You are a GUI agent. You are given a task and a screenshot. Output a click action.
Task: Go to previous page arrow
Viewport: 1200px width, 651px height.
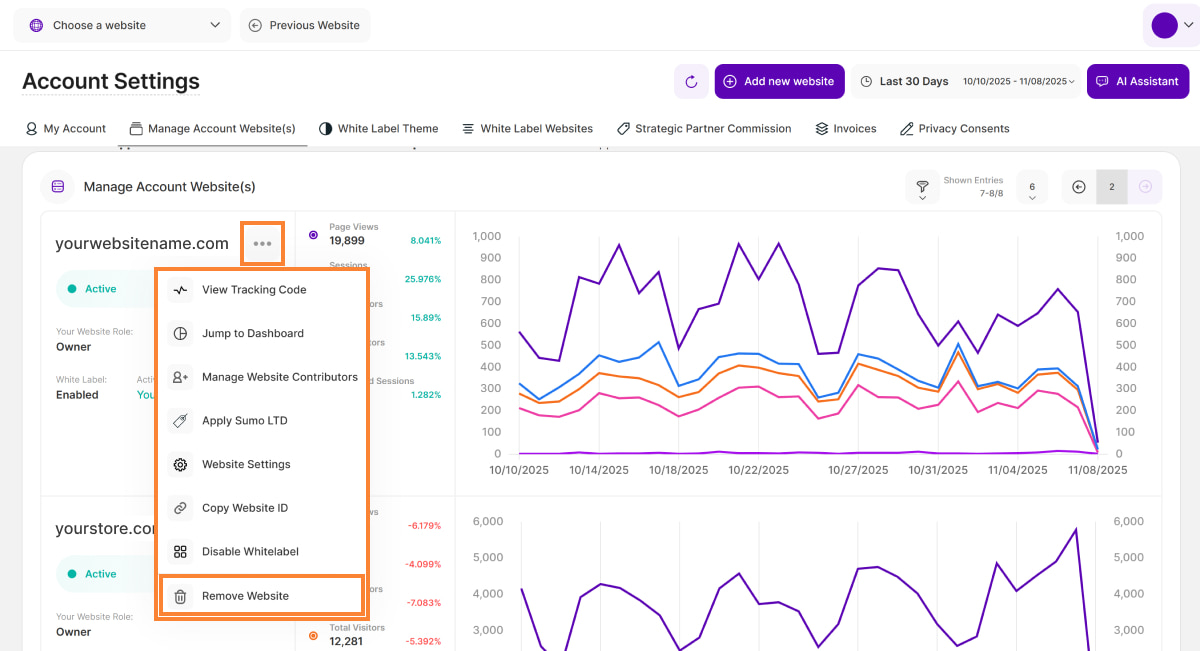[1078, 187]
